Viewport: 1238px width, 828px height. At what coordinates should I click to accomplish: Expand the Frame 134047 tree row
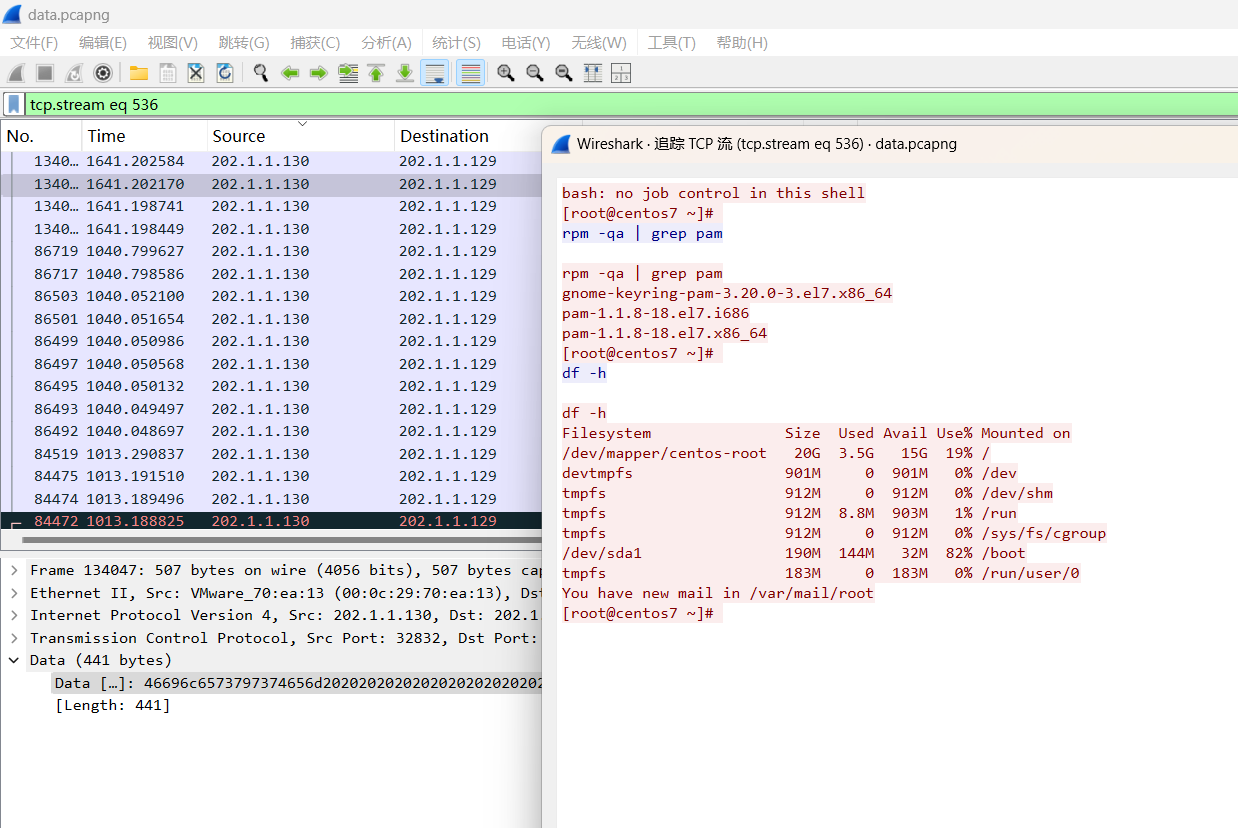14,570
